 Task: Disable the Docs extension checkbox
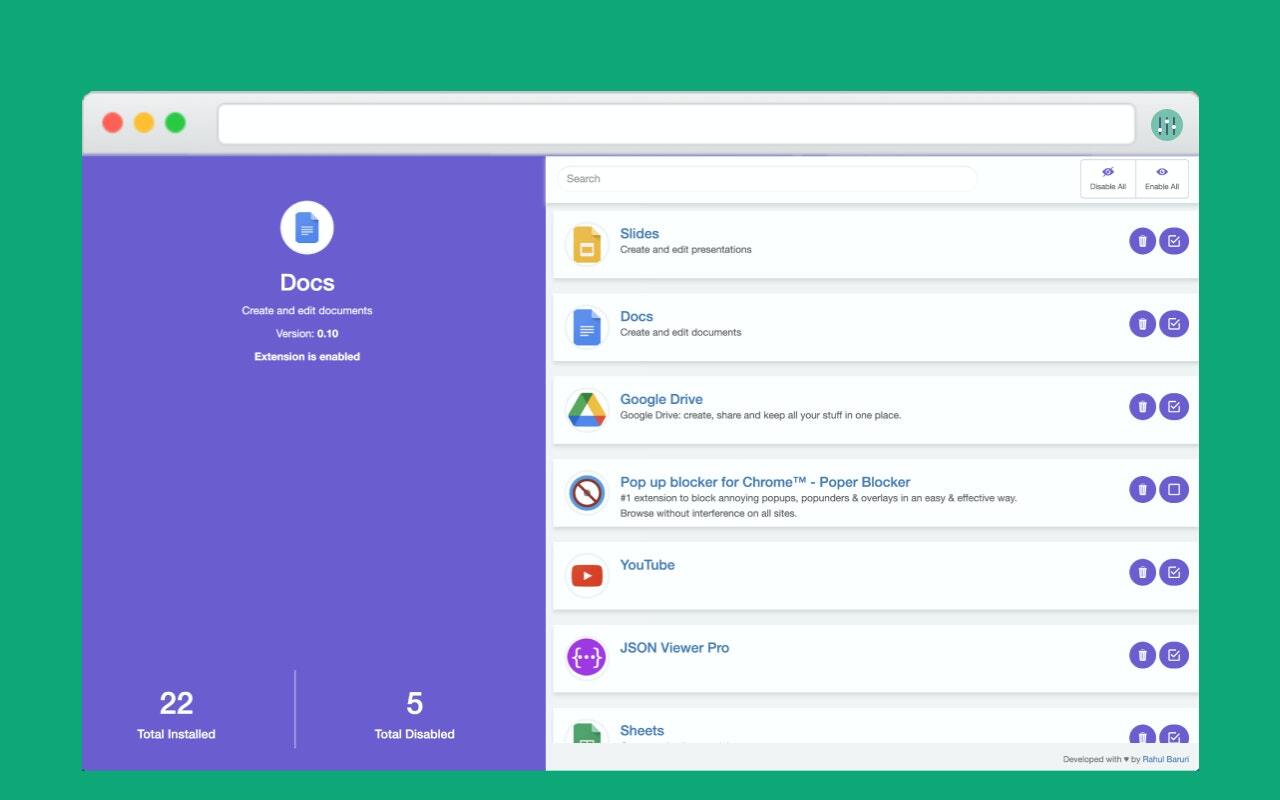click(x=1174, y=324)
